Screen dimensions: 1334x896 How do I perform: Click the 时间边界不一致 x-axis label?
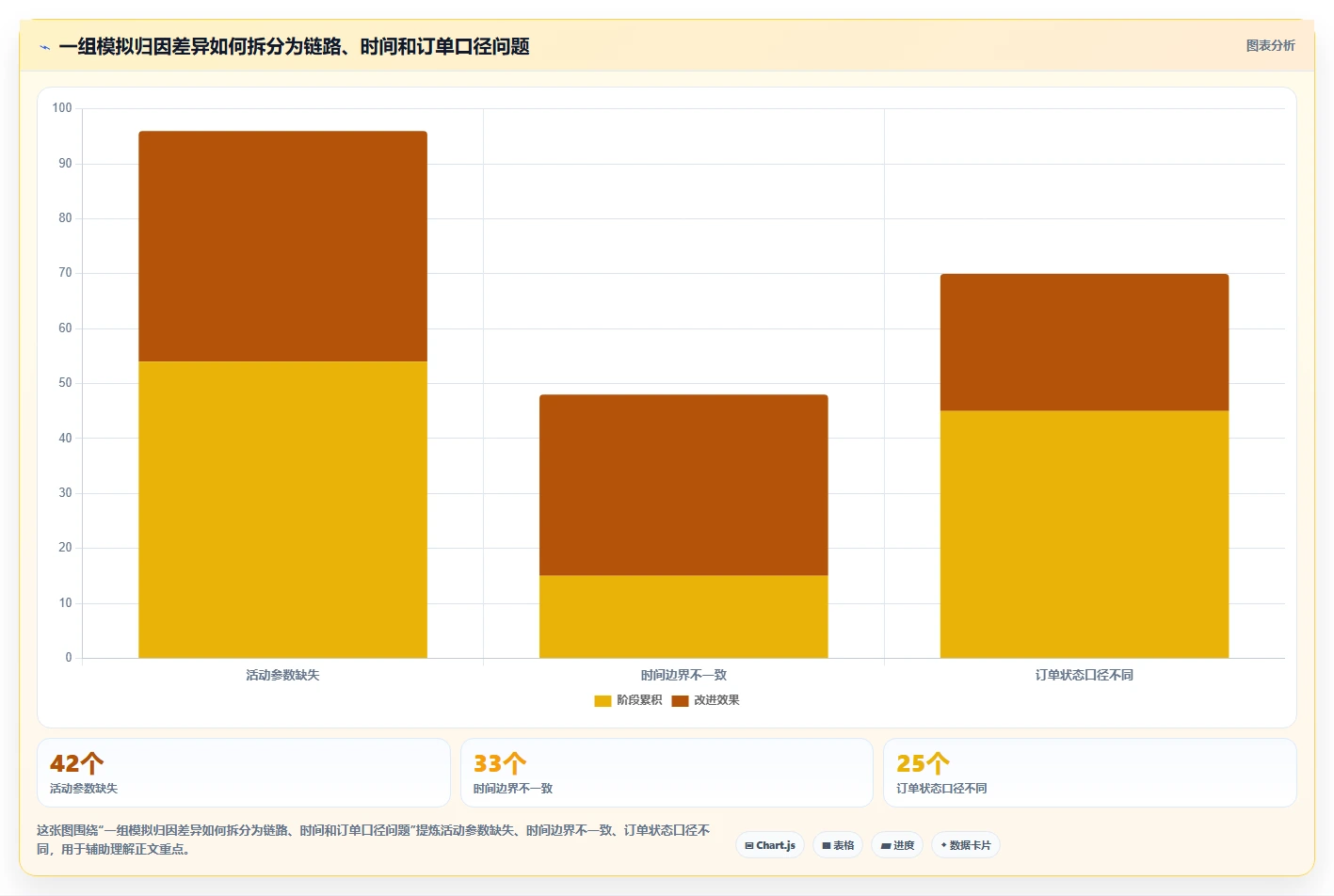[x=683, y=675]
